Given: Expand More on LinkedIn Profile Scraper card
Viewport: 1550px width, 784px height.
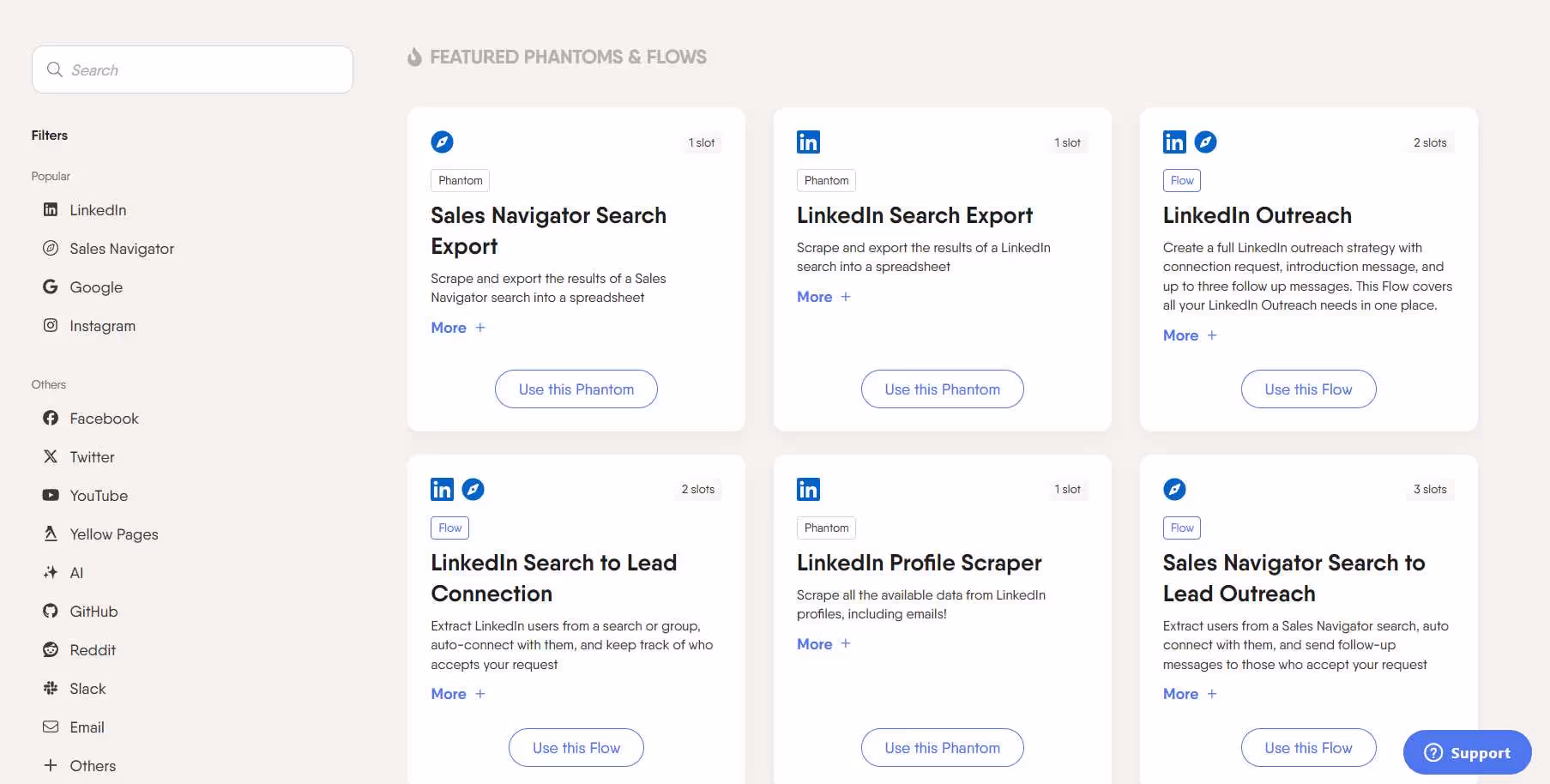Looking at the screenshot, I should tap(823, 644).
